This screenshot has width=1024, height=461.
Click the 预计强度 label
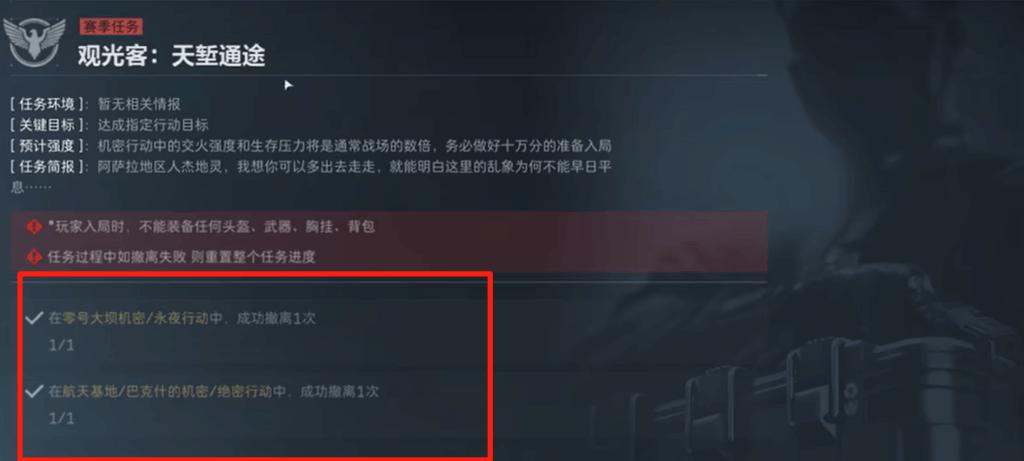pyautogui.click(x=47, y=145)
